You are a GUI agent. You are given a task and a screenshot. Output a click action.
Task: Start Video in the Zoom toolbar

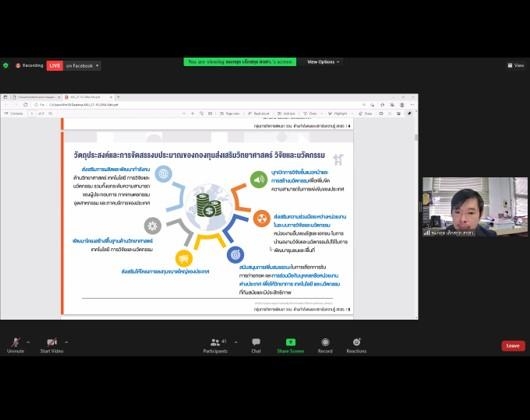pyautogui.click(x=52, y=345)
